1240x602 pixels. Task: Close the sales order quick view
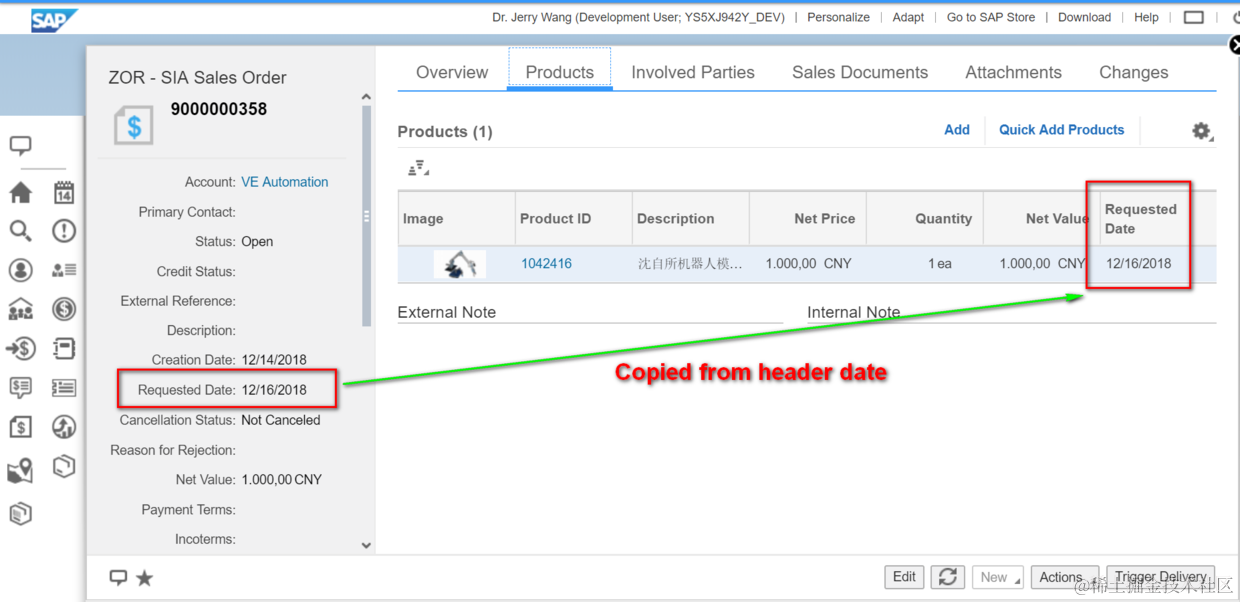pos(1234,45)
